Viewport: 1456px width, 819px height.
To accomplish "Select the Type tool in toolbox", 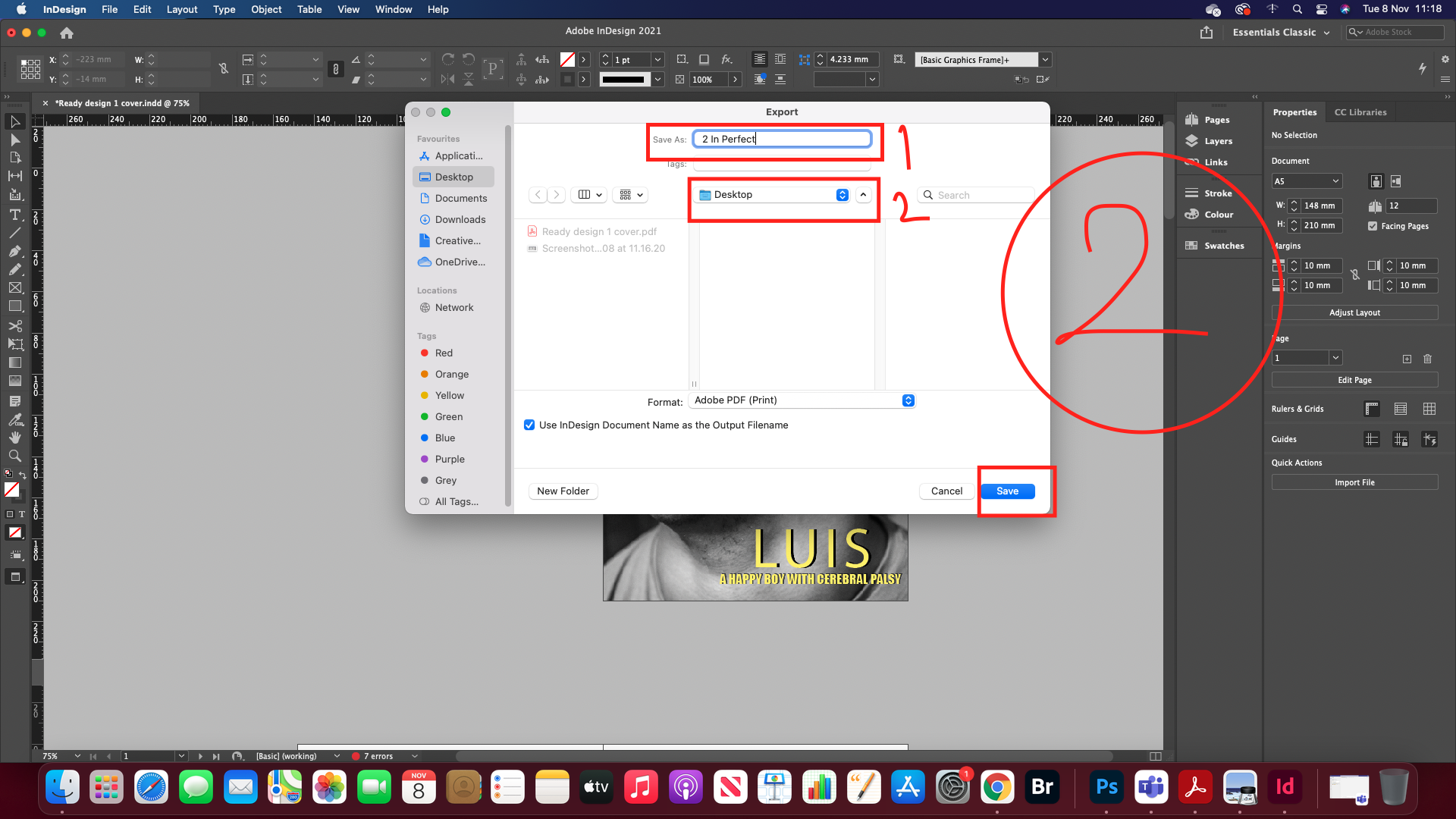I will pos(14,215).
